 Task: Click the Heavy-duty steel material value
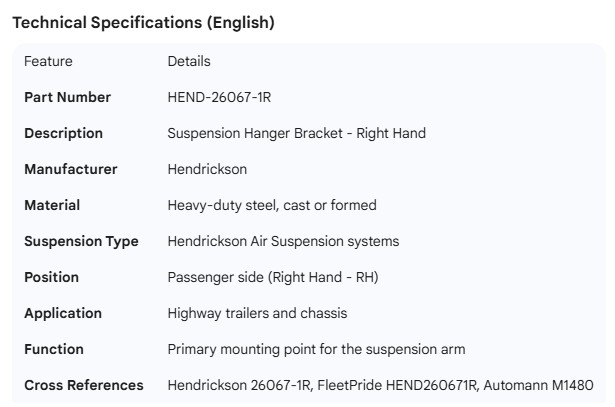(x=272, y=206)
